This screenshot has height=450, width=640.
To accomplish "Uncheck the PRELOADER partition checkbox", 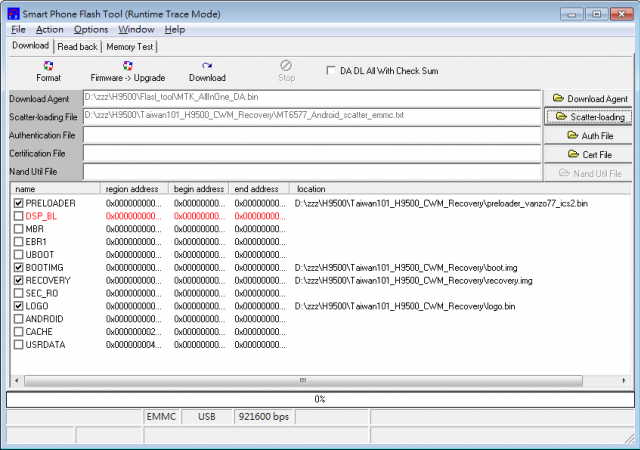I will (x=18, y=203).
